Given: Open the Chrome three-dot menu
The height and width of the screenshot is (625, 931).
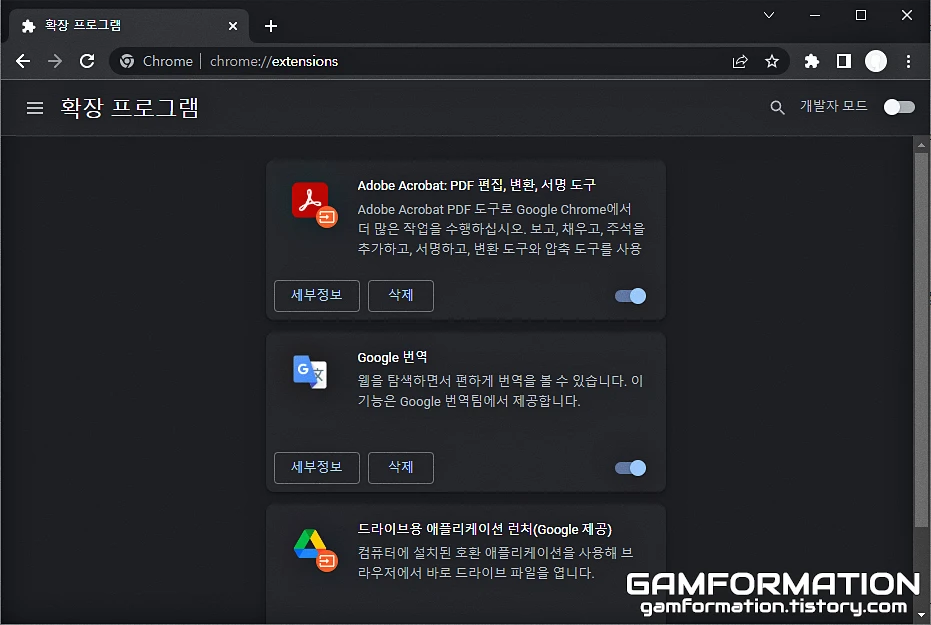Looking at the screenshot, I should (908, 61).
